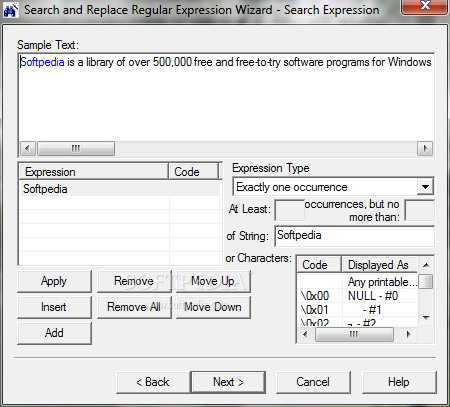Click Sample Text scrollbar left arrow
This screenshot has width=450, height=407.
[27, 148]
